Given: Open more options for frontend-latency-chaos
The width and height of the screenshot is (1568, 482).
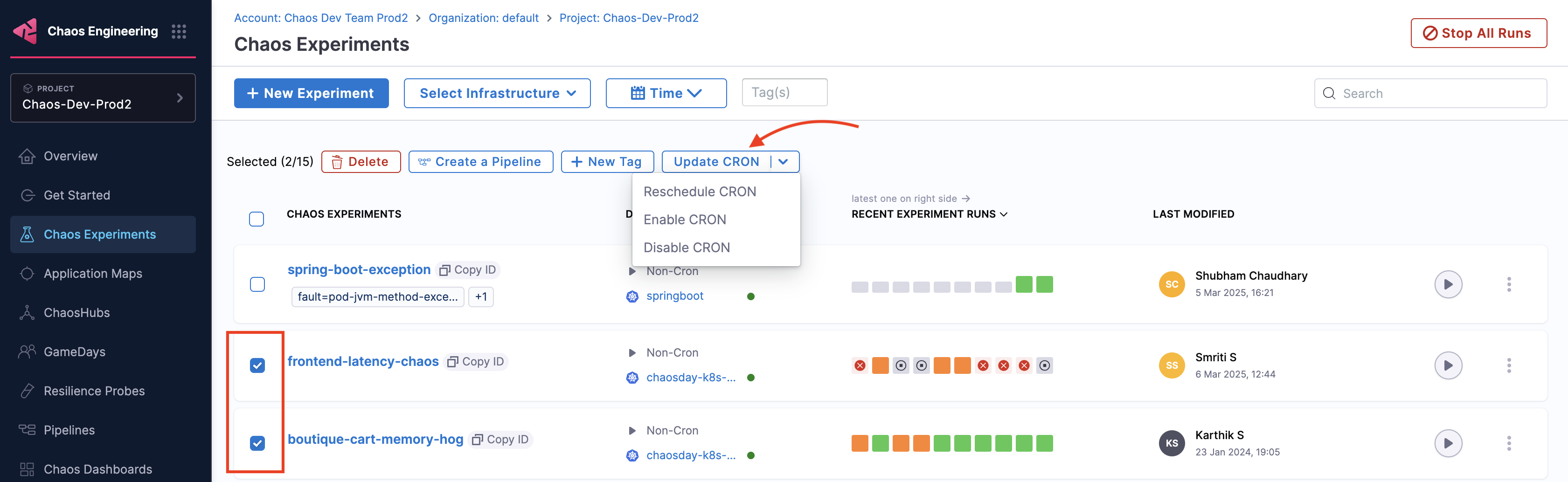Looking at the screenshot, I should 1508,365.
